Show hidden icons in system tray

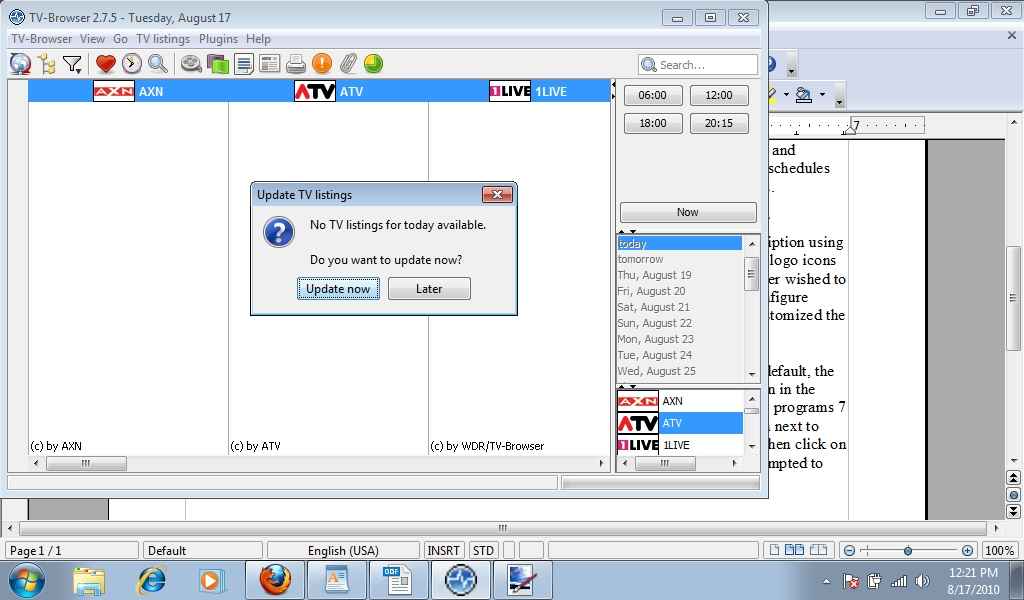[826, 581]
